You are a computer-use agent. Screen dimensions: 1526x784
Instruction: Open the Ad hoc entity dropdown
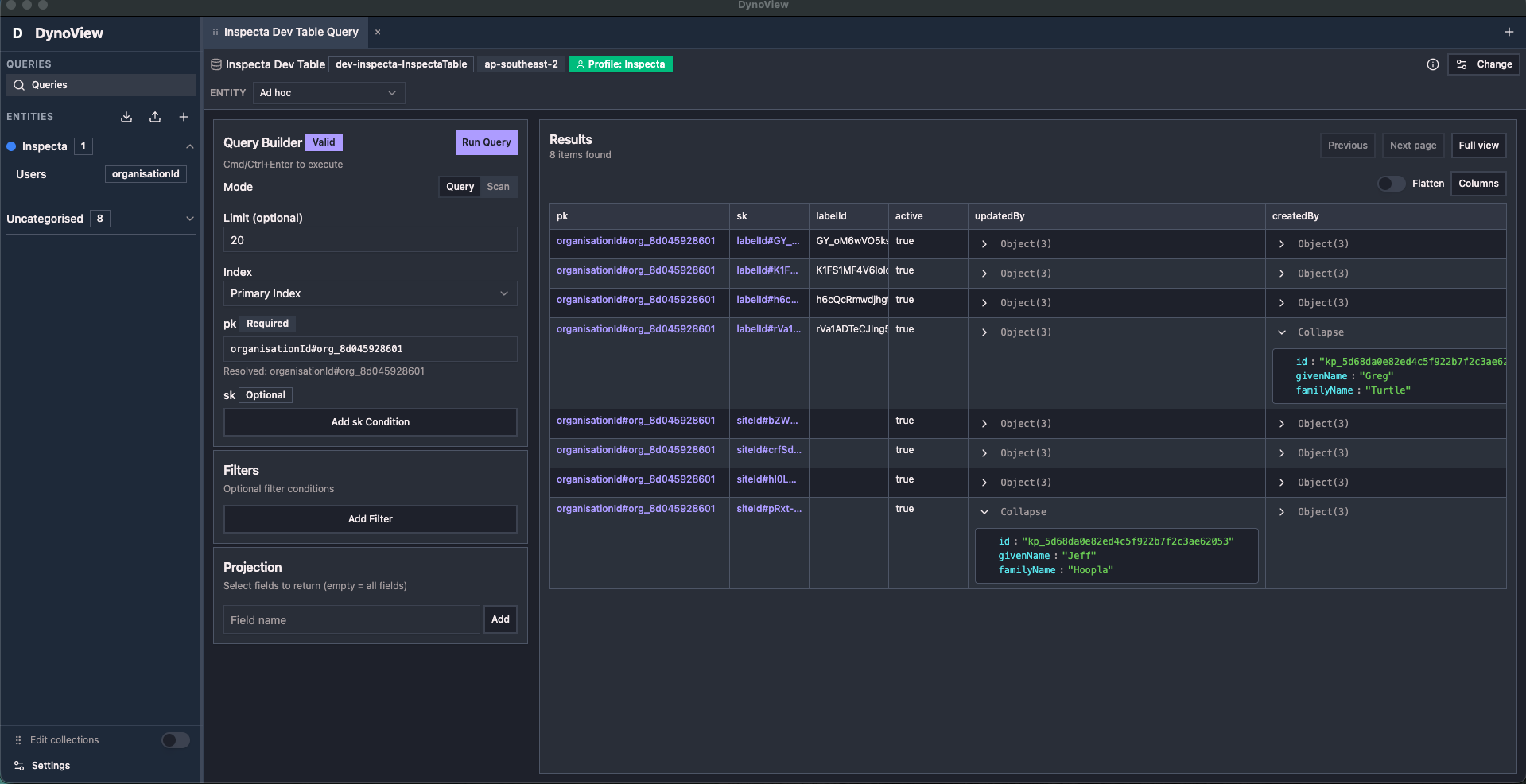point(328,93)
